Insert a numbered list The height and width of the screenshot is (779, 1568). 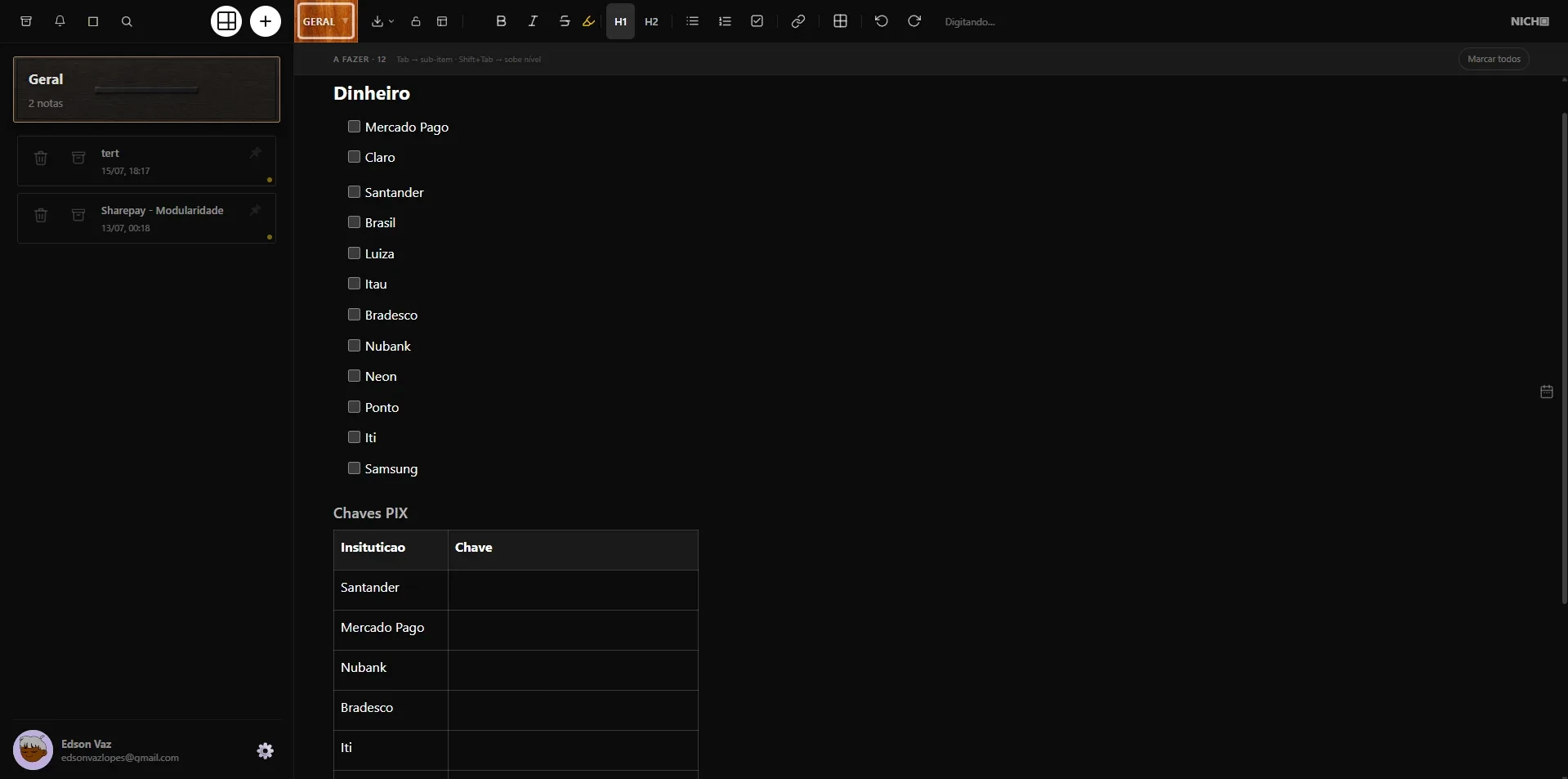click(725, 21)
